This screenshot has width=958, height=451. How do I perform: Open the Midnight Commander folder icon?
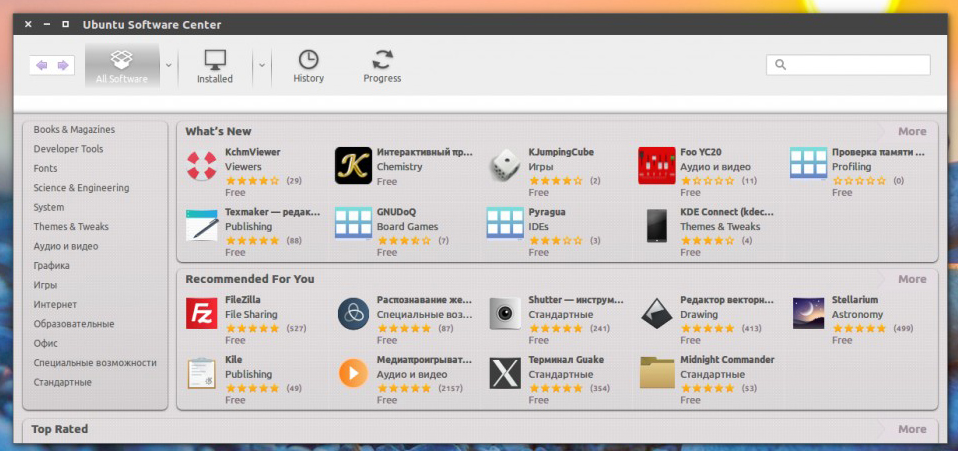click(x=657, y=373)
